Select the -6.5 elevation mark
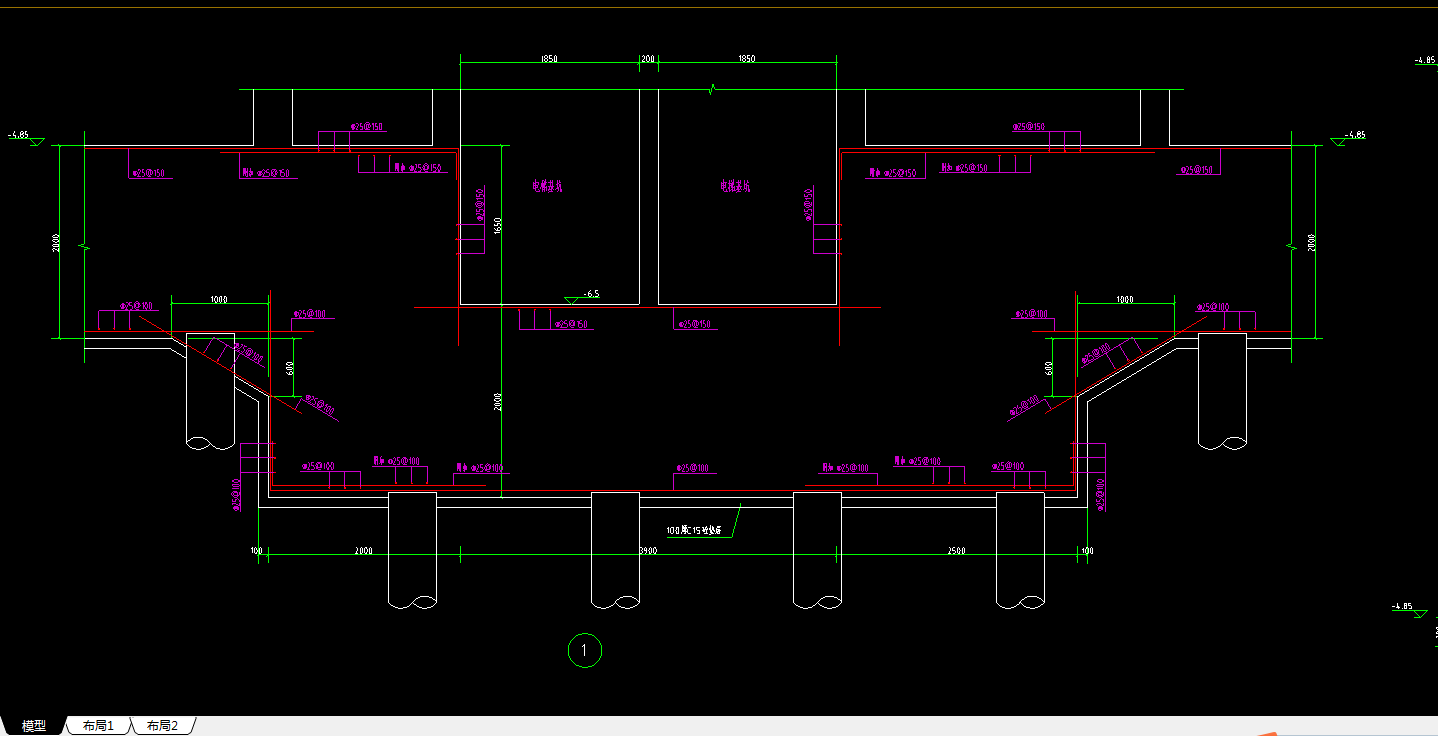Image resolution: width=1438 pixels, height=736 pixels. (x=592, y=294)
